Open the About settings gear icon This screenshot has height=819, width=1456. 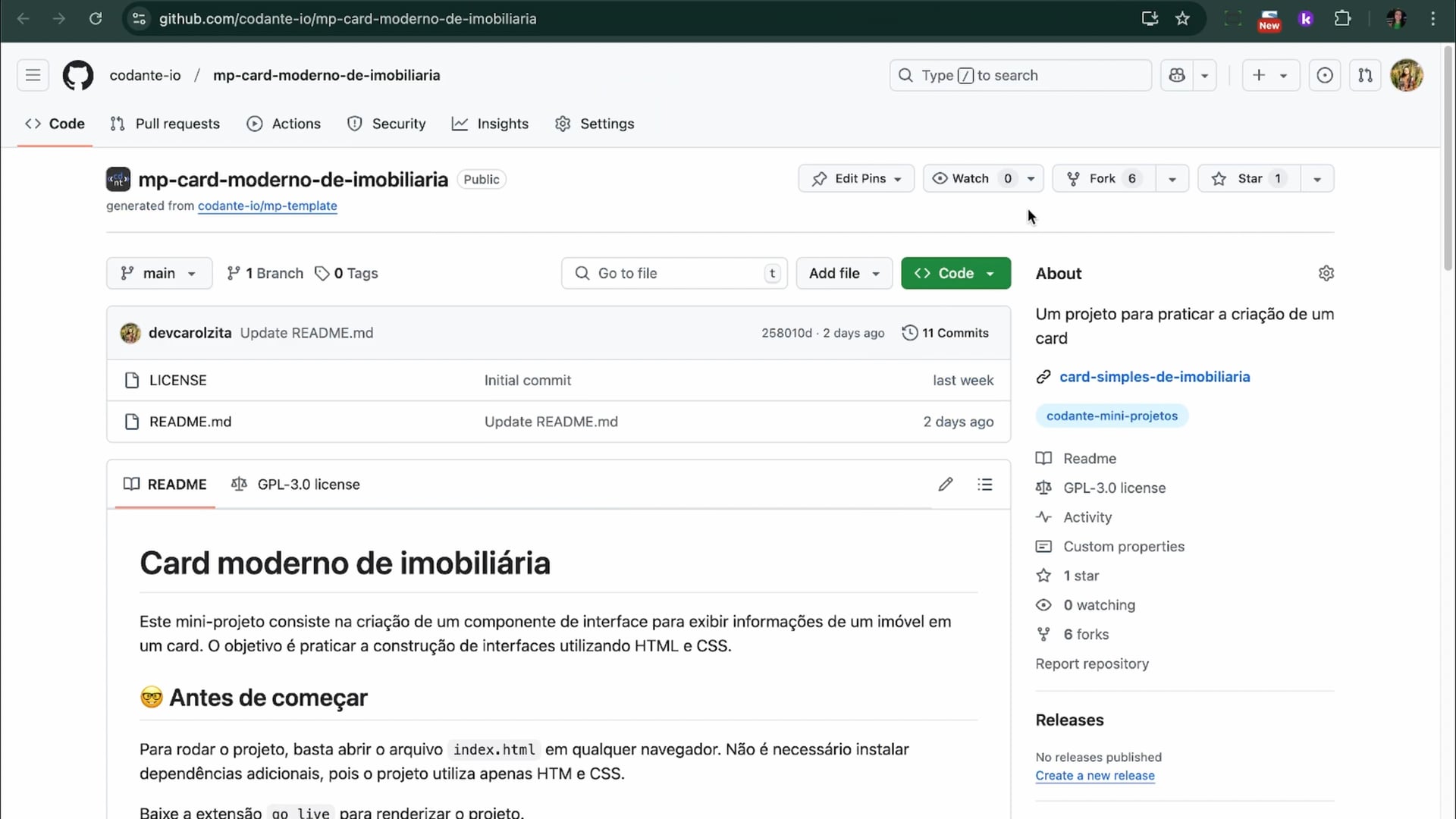pyautogui.click(x=1326, y=273)
